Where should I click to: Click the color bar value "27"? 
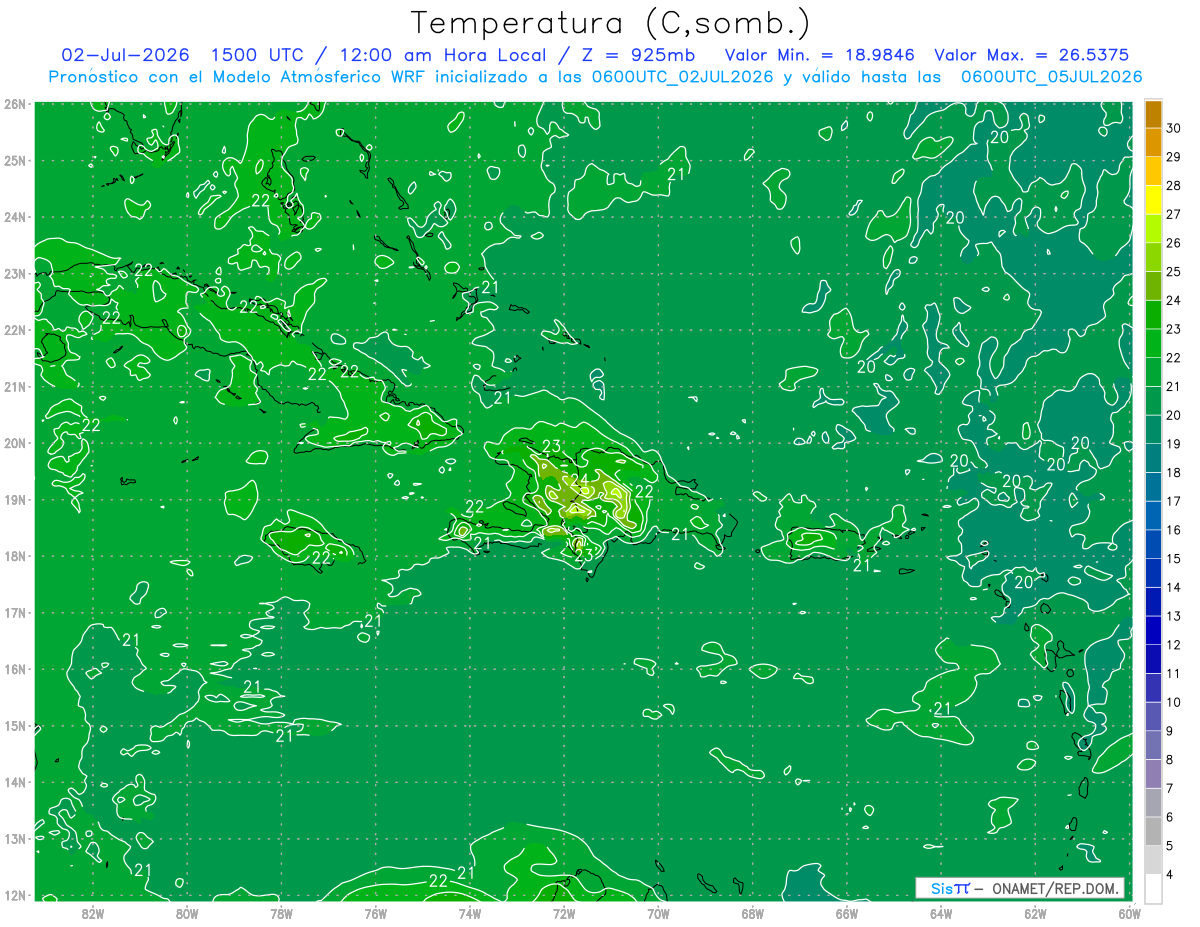tap(1174, 214)
